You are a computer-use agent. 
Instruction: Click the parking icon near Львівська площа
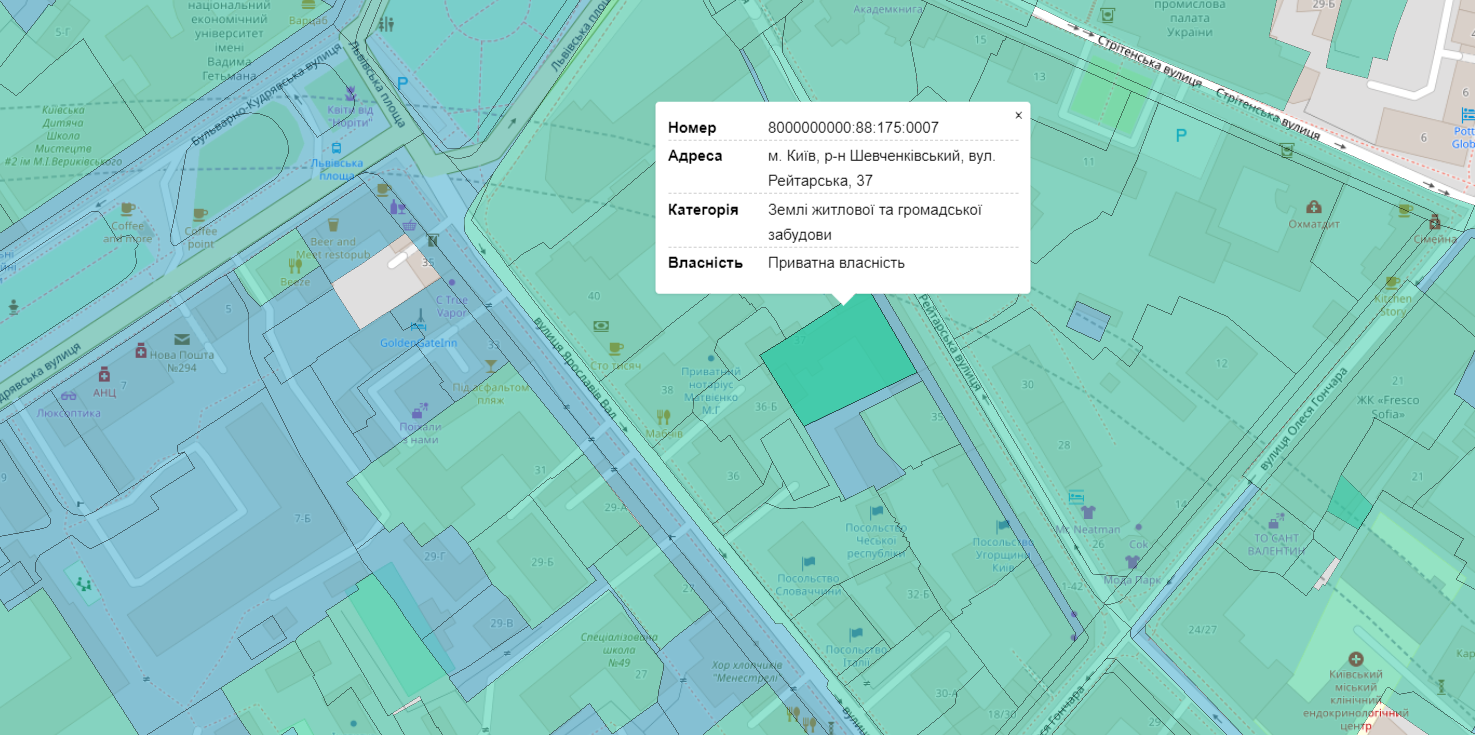click(403, 84)
